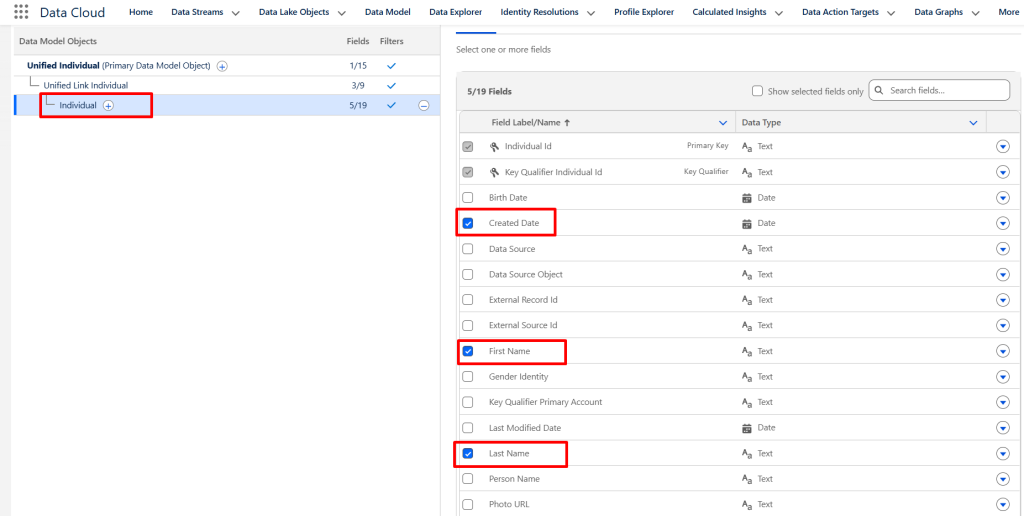
Task: Select the Unified Individual tree row
Action: (226, 66)
